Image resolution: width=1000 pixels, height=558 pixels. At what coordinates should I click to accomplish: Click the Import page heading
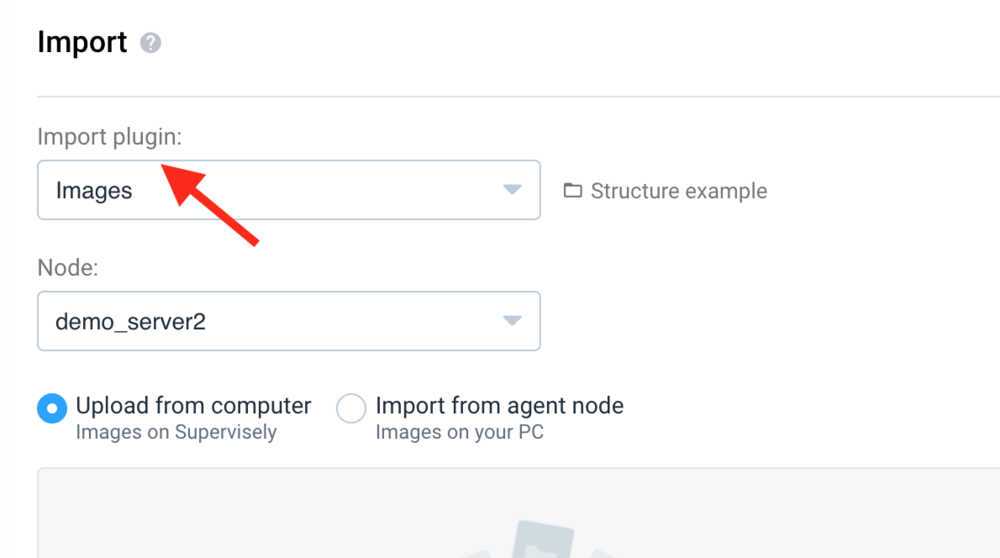(82, 42)
